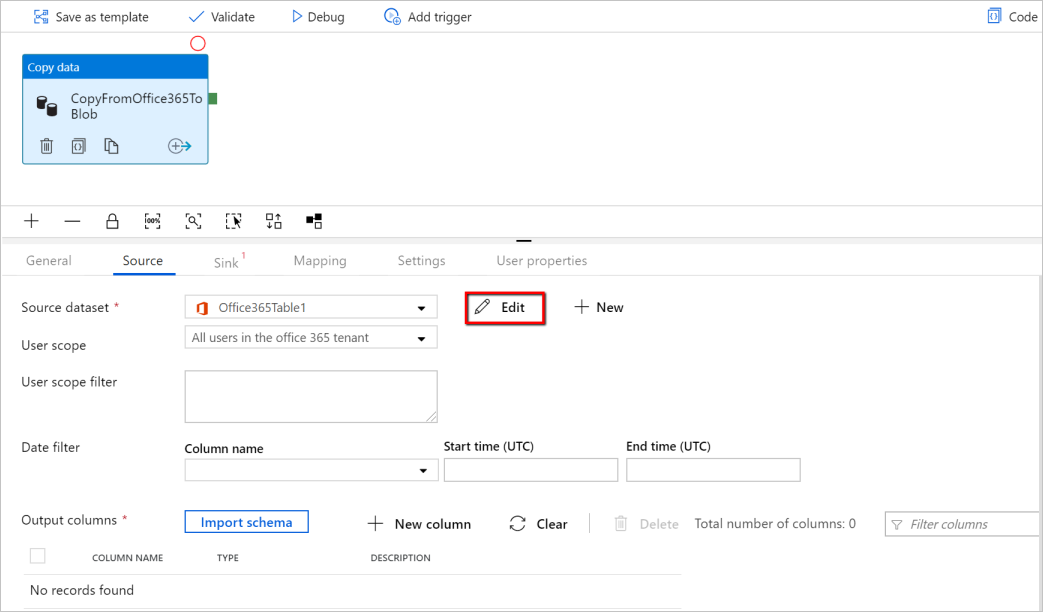Add an output connection from the activity
Screen dimensions: 1043x612
click(x=180, y=145)
